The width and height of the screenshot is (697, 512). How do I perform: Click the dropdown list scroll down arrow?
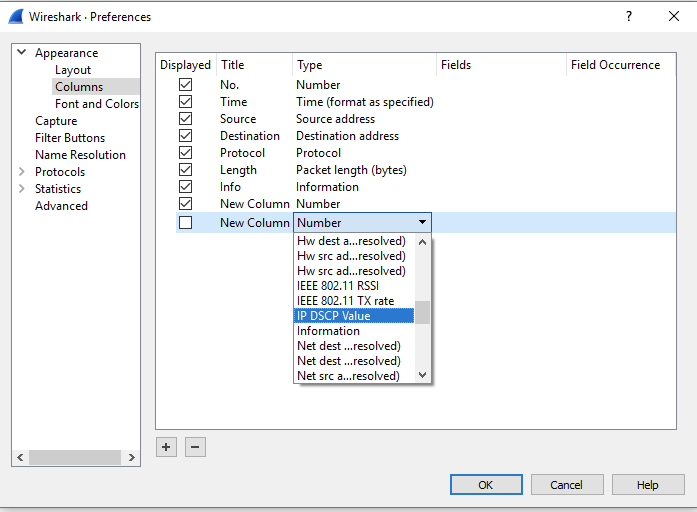pyautogui.click(x=422, y=375)
